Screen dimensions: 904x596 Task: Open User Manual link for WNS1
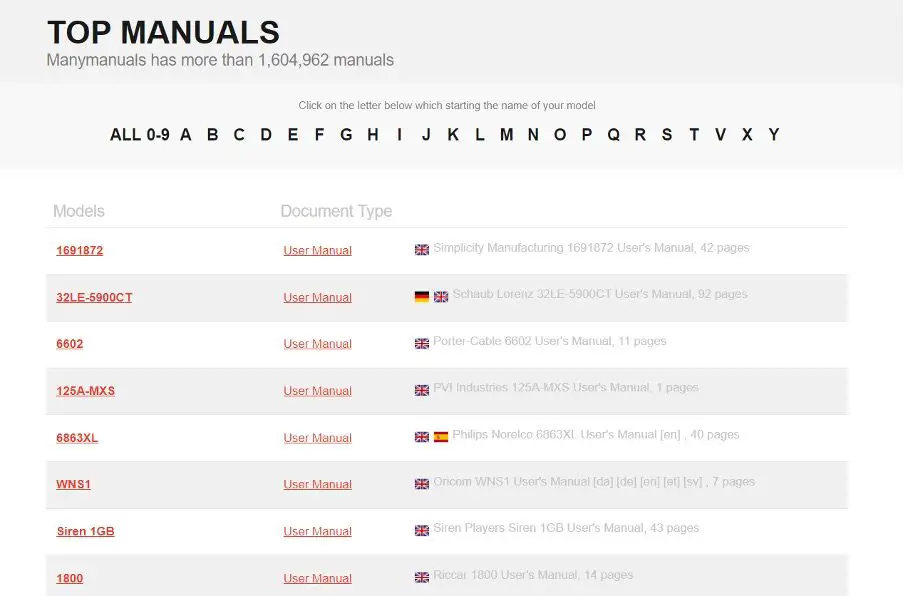point(318,484)
